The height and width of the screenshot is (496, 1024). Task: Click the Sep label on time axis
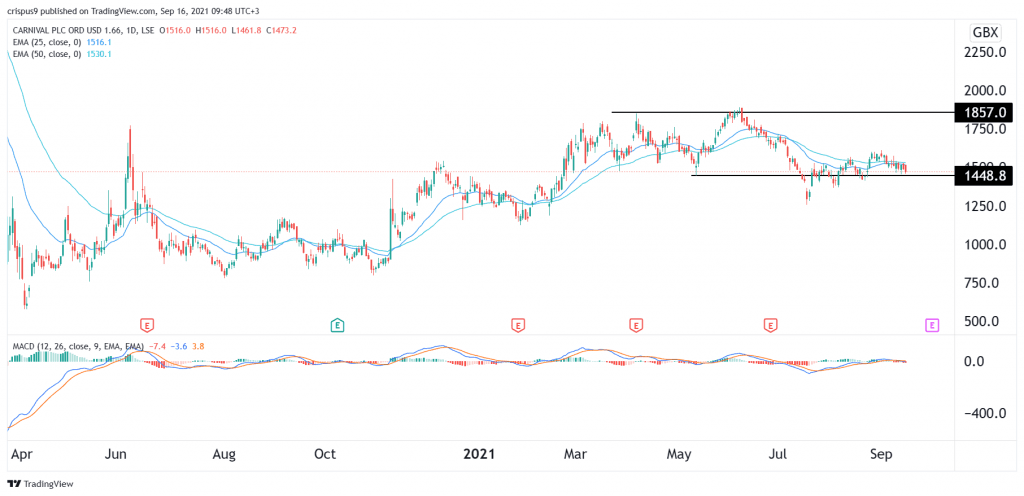[880, 454]
